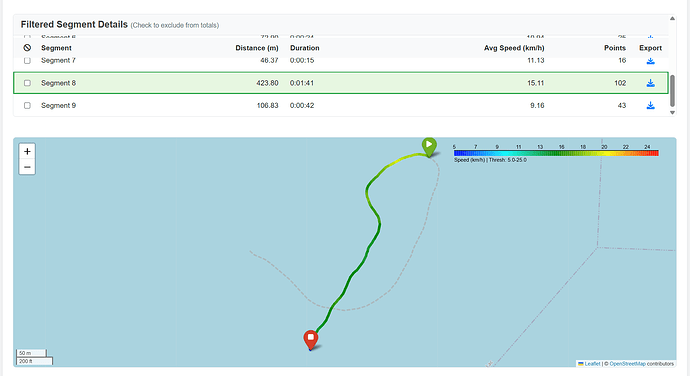Click the segment list scroll down arrow
690x376 pixels.
672,113
